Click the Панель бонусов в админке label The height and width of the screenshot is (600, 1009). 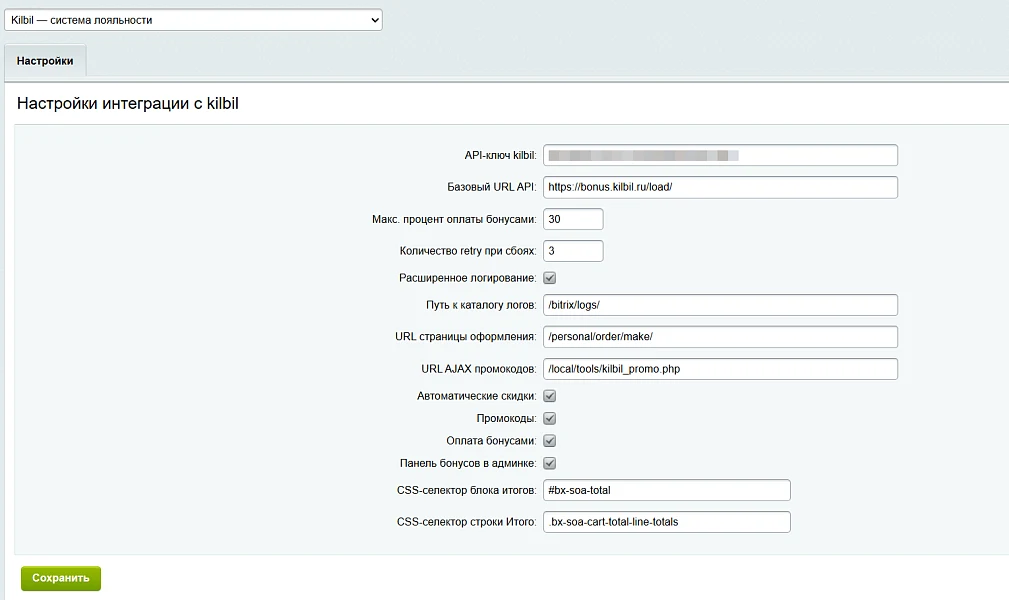pos(468,464)
